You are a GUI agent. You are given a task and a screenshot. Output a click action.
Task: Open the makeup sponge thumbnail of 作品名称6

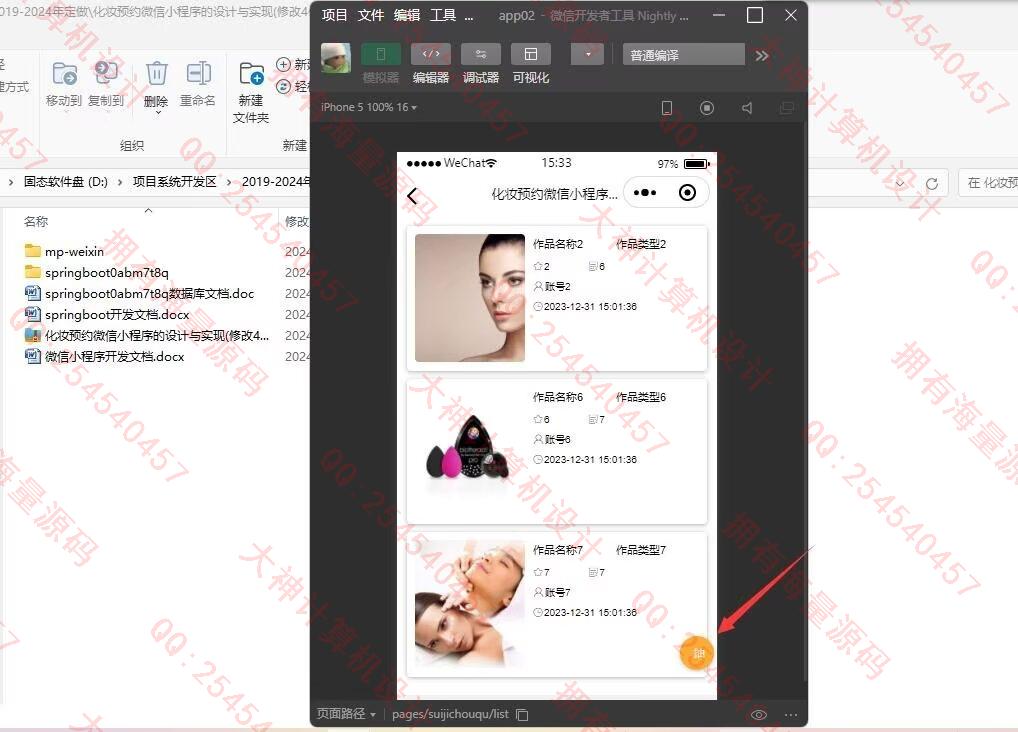tap(469, 449)
